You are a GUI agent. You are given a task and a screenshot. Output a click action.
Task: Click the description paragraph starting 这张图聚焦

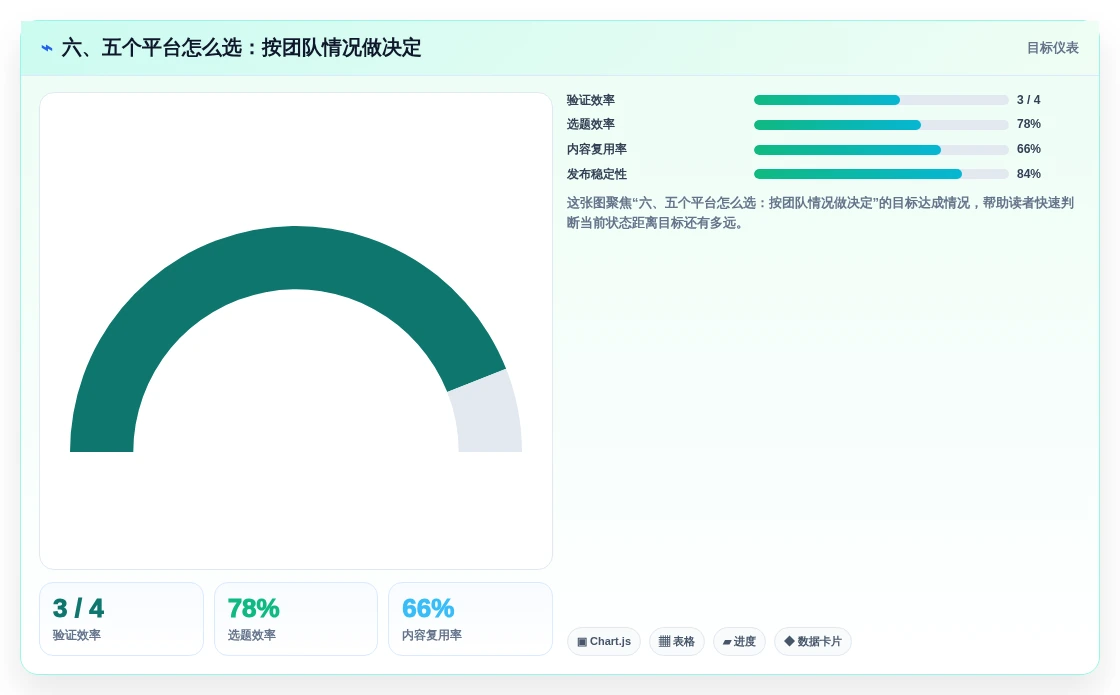(x=820, y=213)
